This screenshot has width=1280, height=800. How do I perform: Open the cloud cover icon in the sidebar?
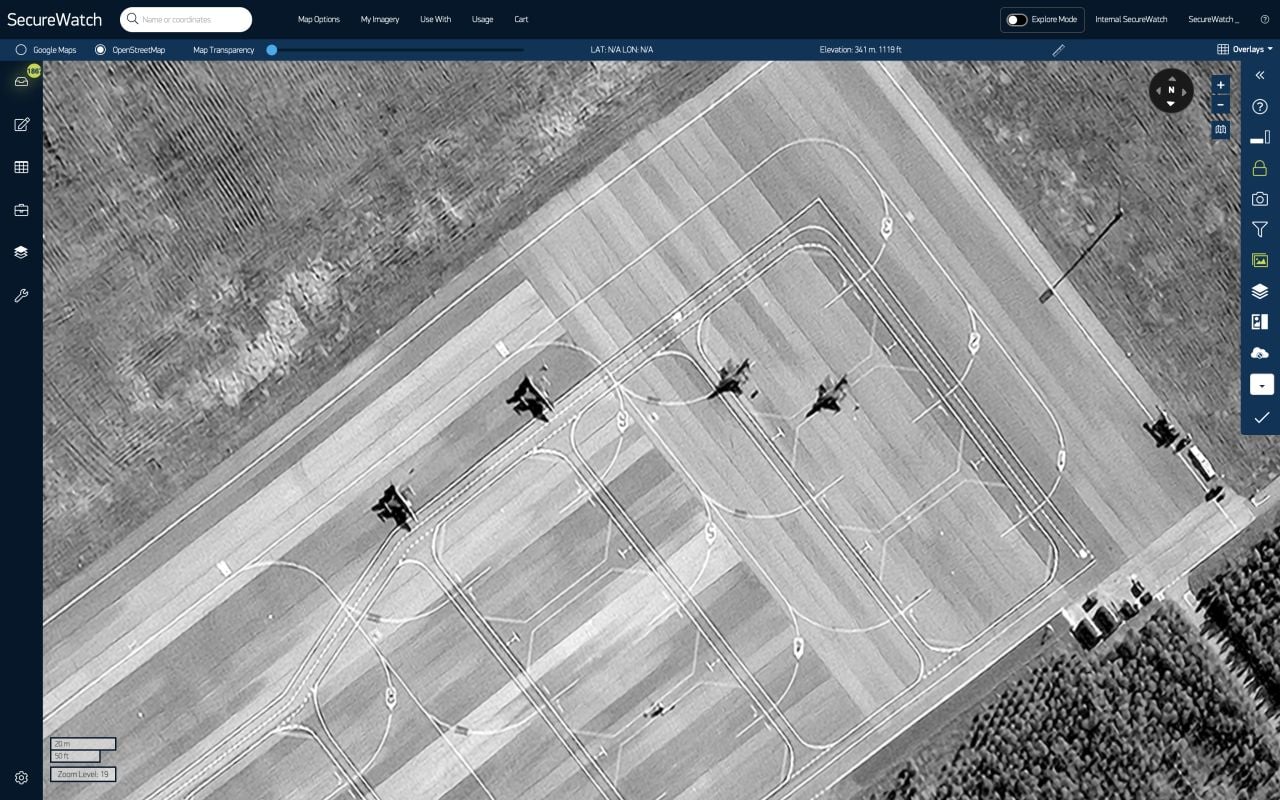(1259, 352)
